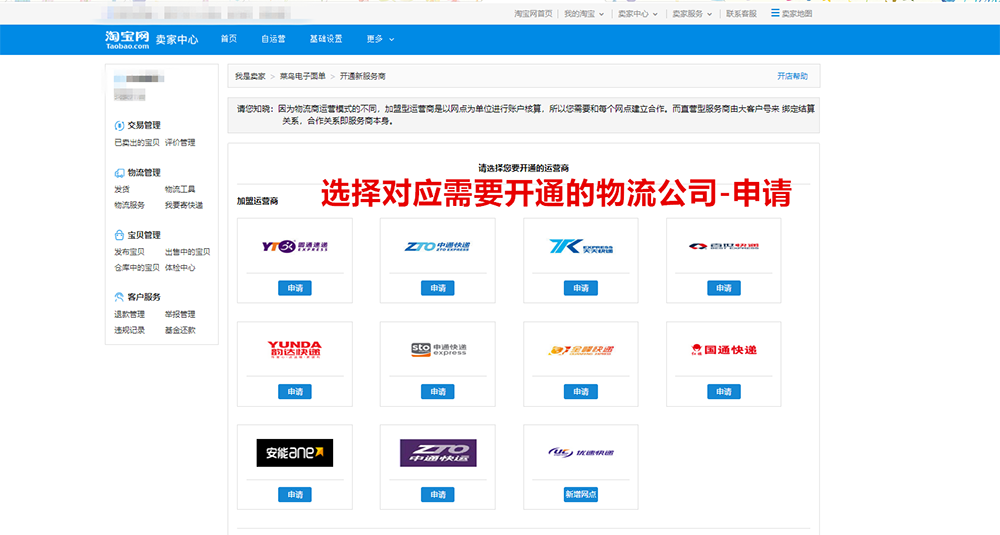Open 评价管理 sidebar link

pos(180,143)
